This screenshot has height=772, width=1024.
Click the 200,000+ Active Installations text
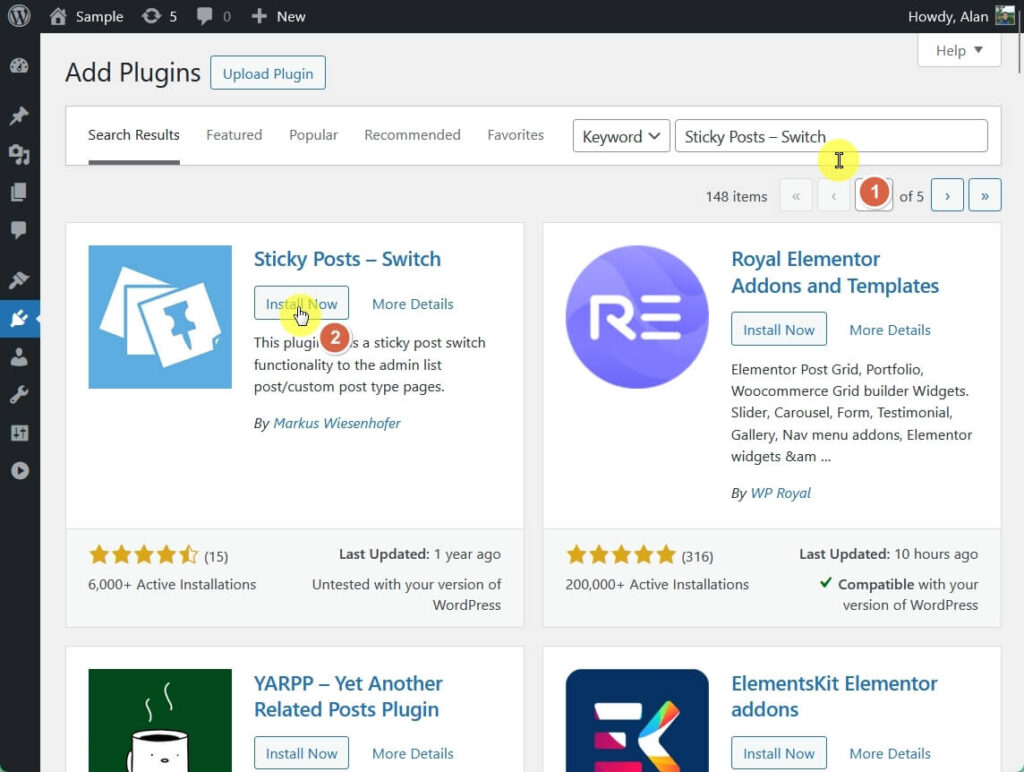point(657,584)
